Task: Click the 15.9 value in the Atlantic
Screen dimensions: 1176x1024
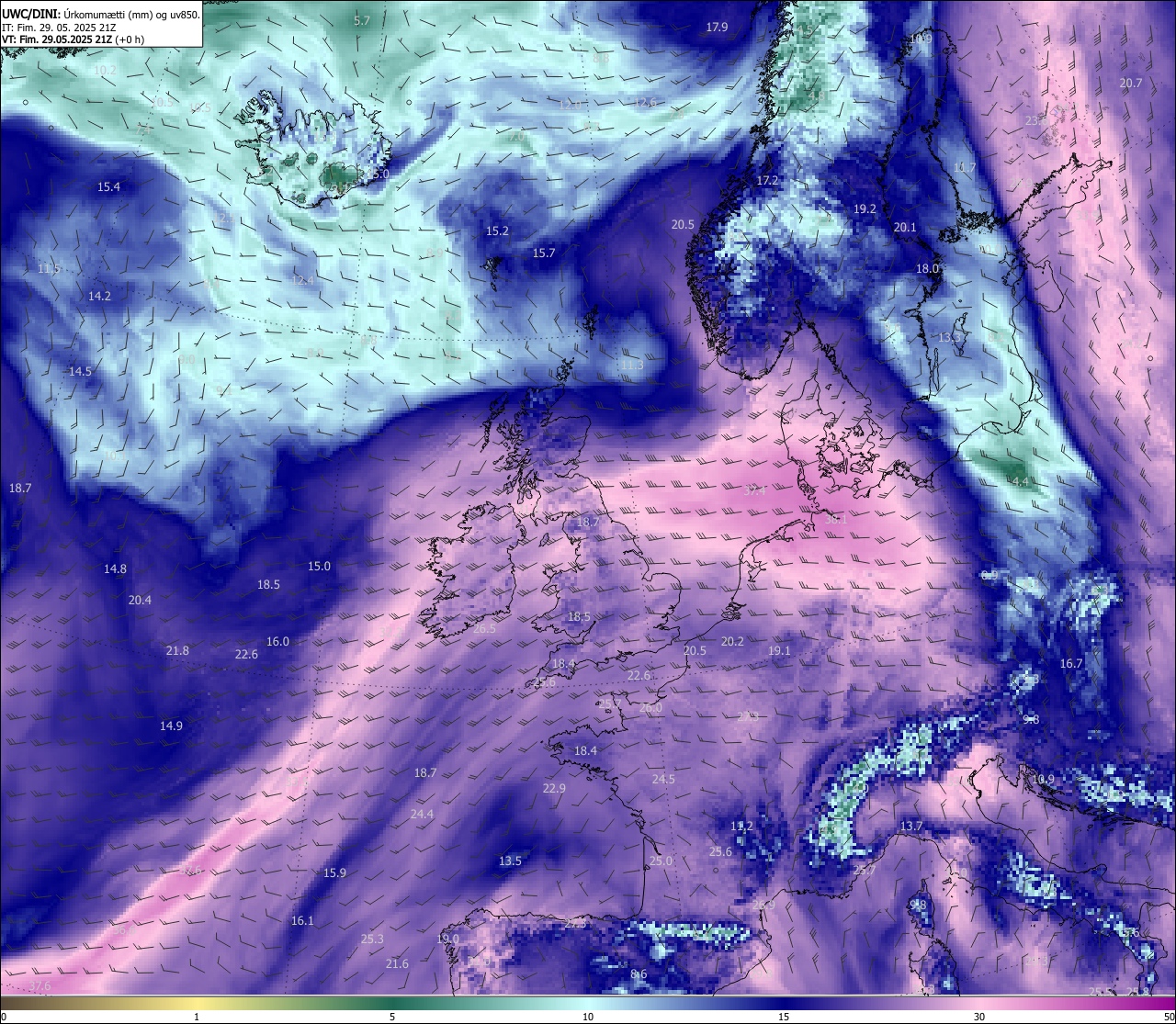Action: click(x=334, y=873)
